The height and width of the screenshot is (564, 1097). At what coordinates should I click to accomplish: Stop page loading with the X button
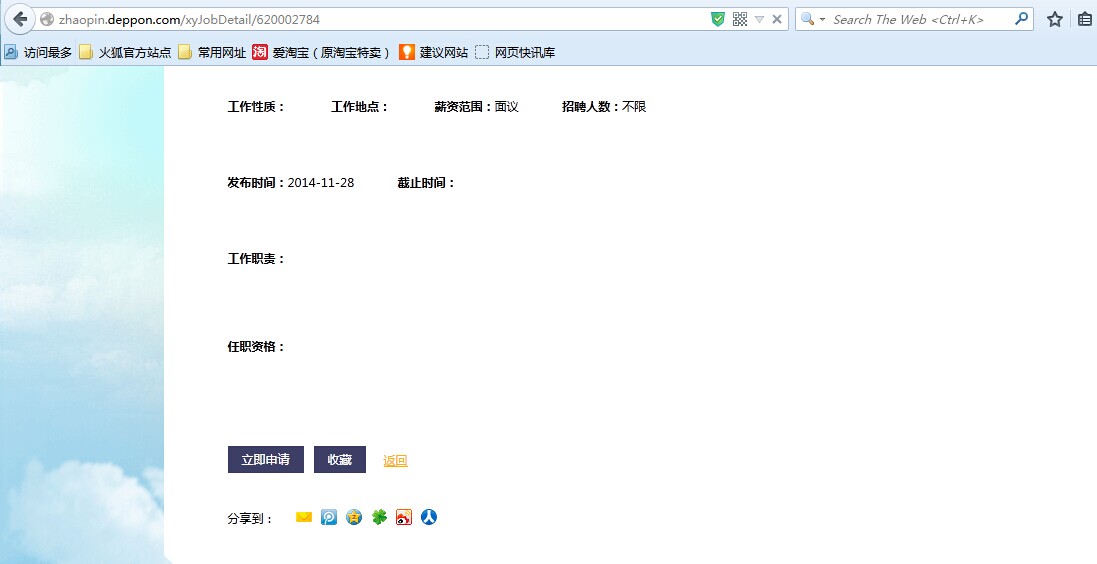pyautogui.click(x=777, y=20)
